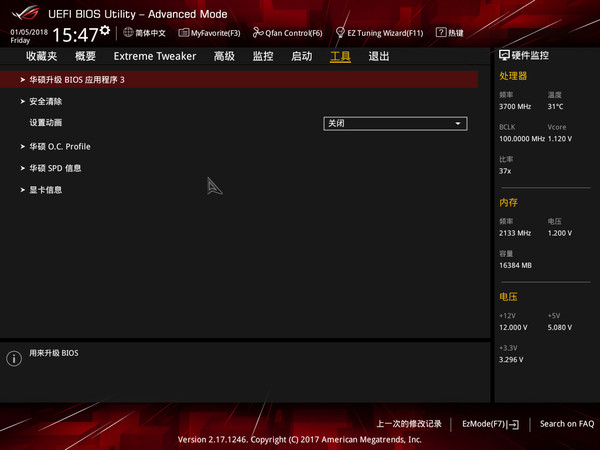The height and width of the screenshot is (450, 600).
Task: Open the 启动 tab
Action: [302, 56]
